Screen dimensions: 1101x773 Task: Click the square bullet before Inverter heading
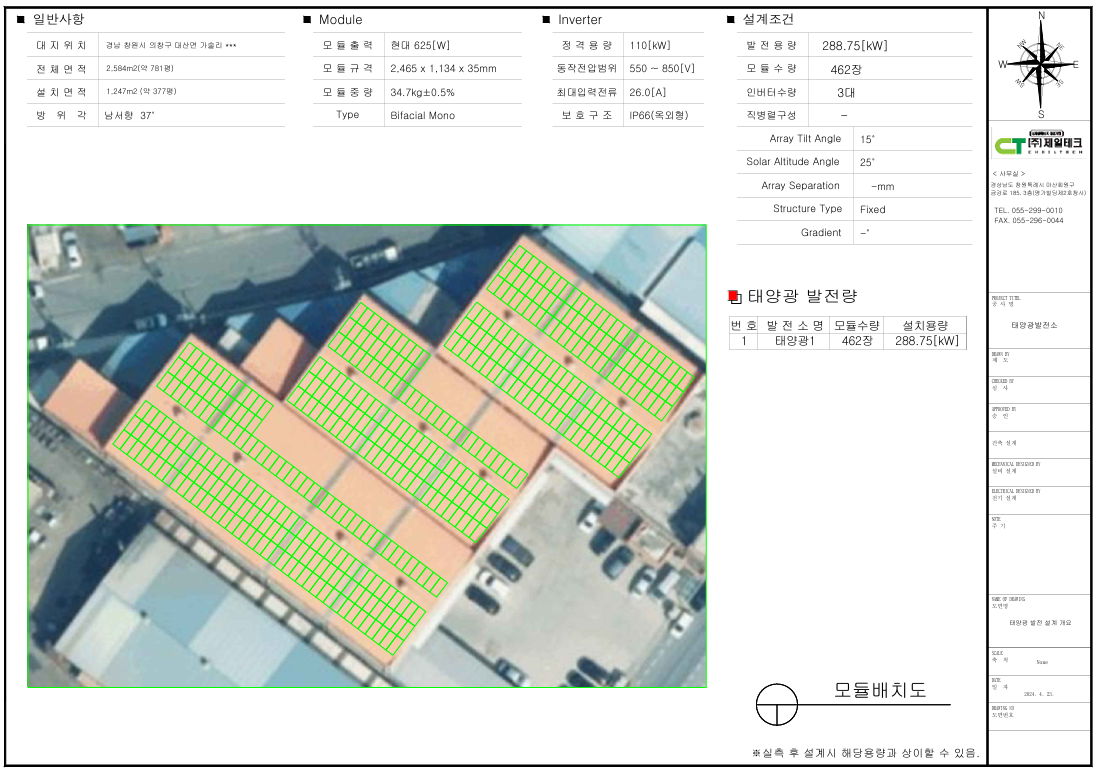[546, 20]
